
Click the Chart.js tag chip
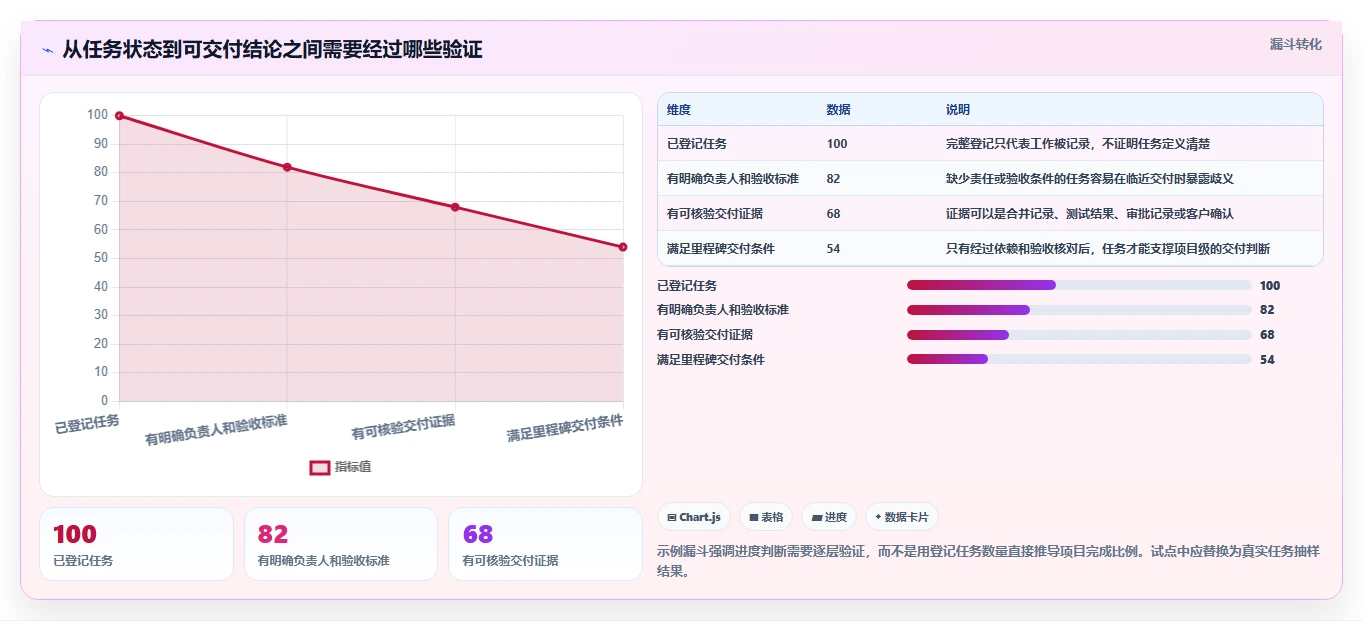(x=694, y=517)
